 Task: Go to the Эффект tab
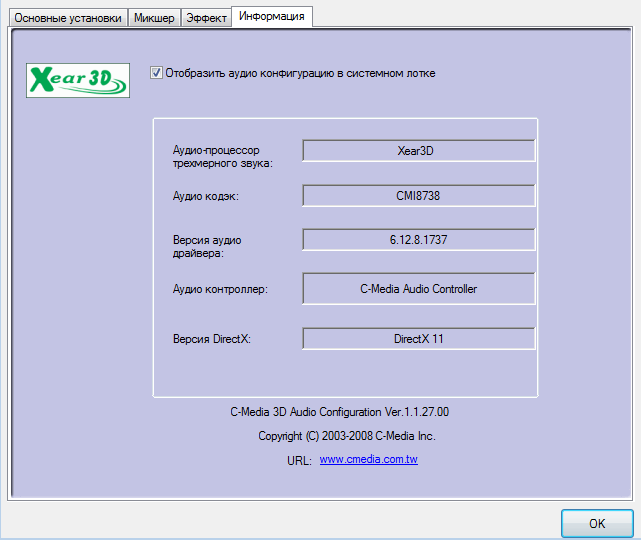pos(206,17)
